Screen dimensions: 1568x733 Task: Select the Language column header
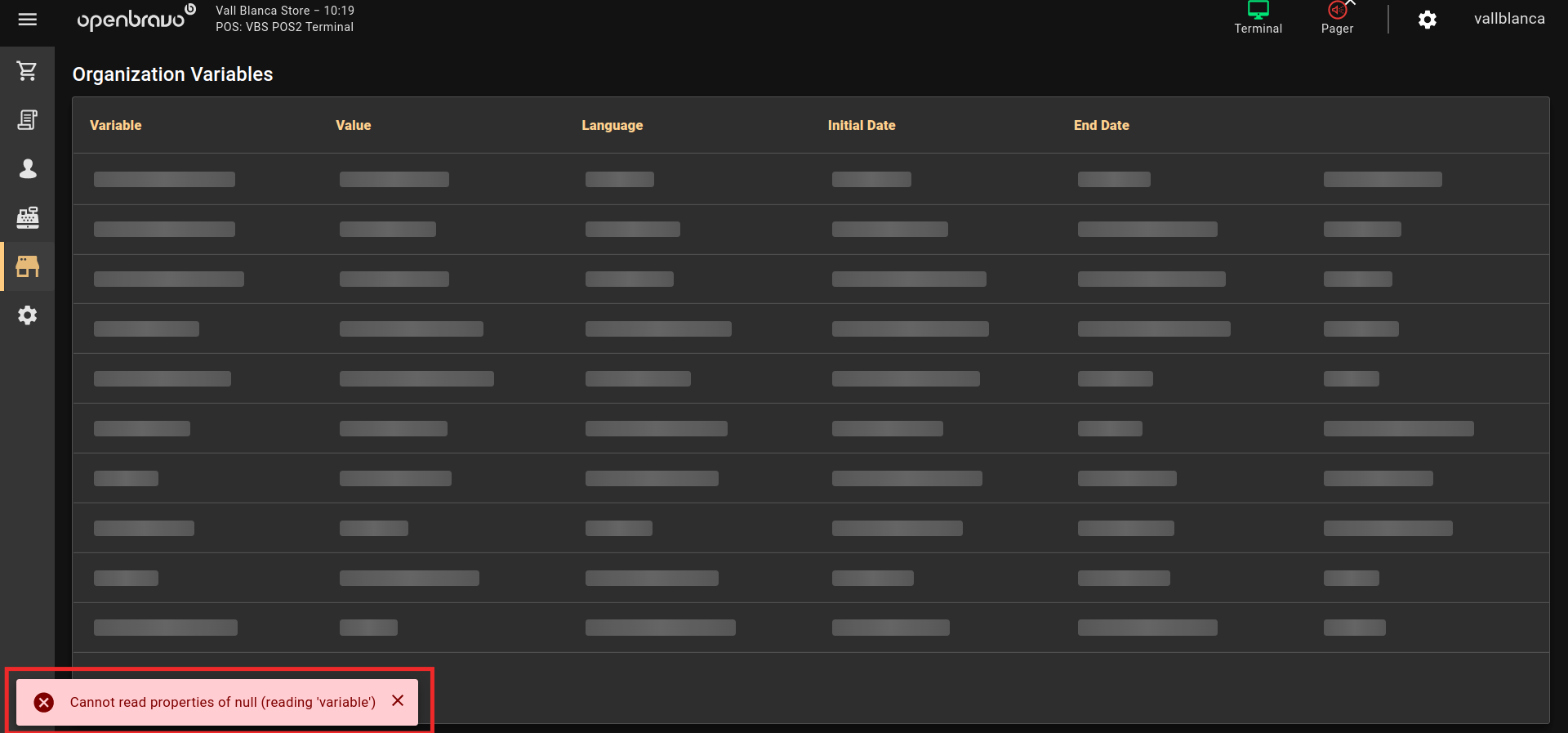tap(612, 125)
